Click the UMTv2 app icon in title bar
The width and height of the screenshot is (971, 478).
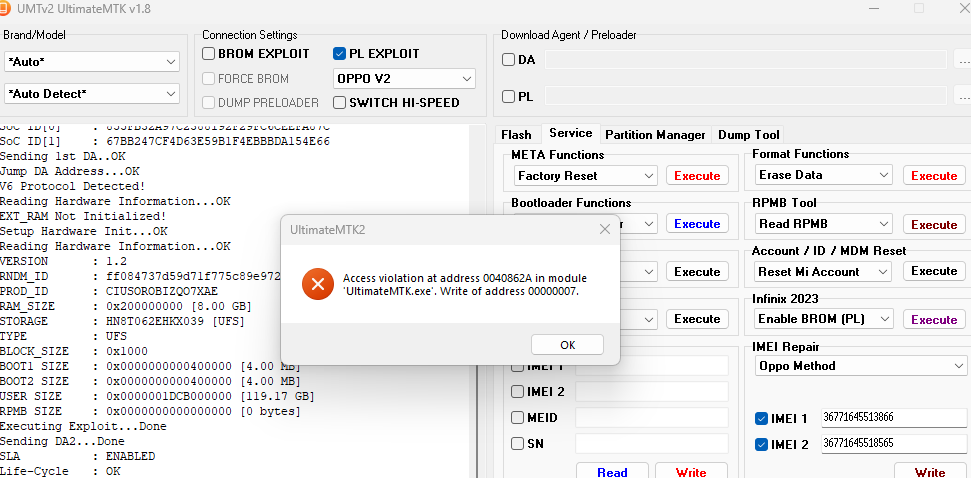5,8
